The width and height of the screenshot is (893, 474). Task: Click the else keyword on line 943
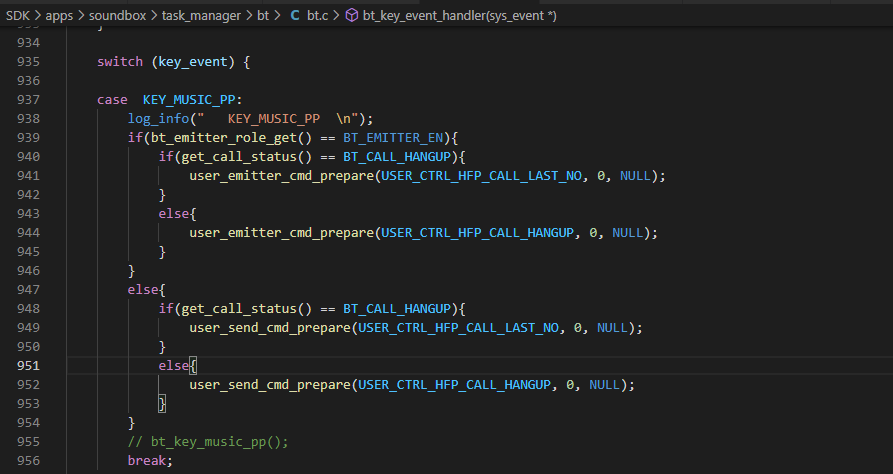point(174,214)
